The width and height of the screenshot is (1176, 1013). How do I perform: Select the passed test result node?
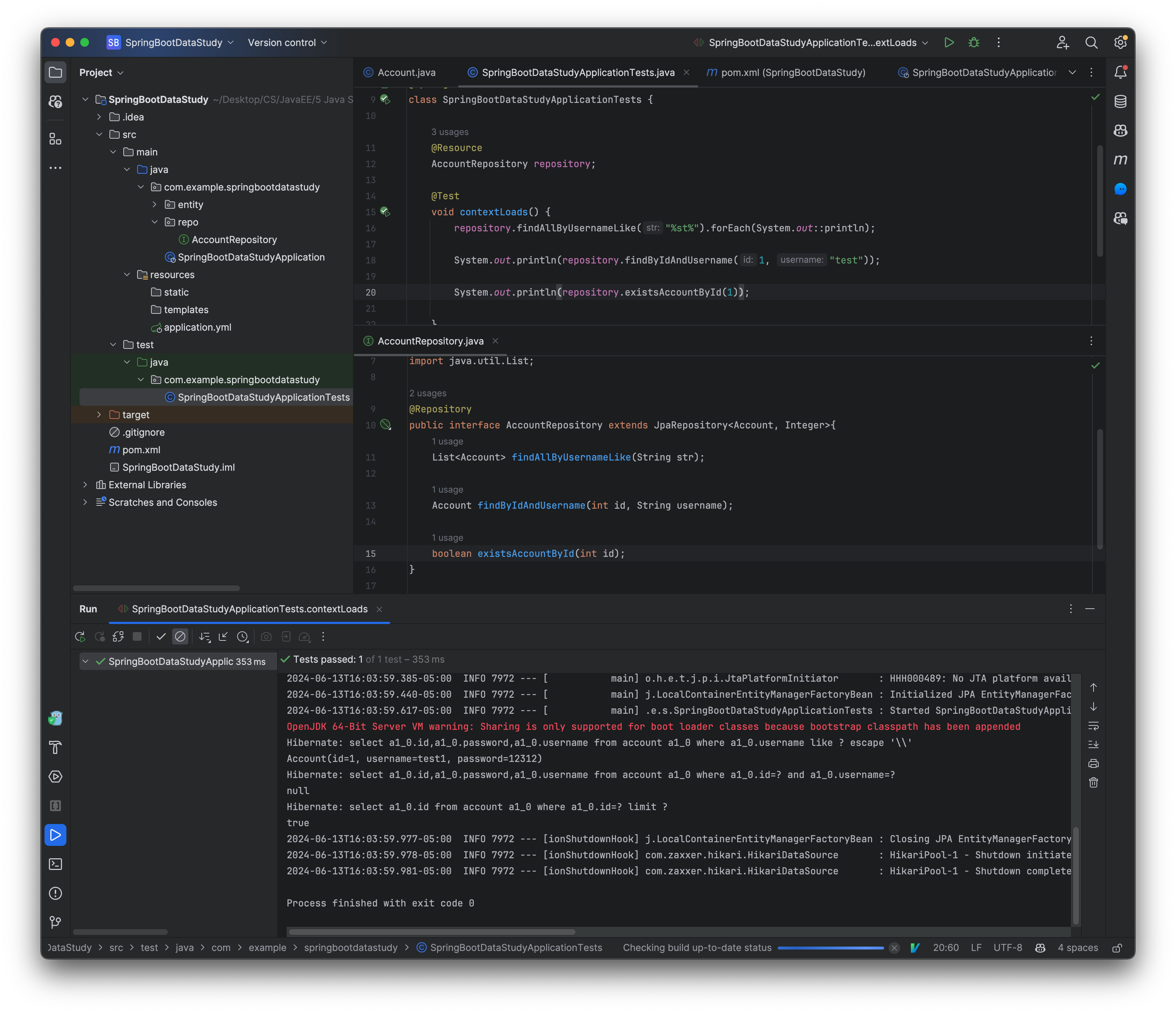(x=178, y=662)
